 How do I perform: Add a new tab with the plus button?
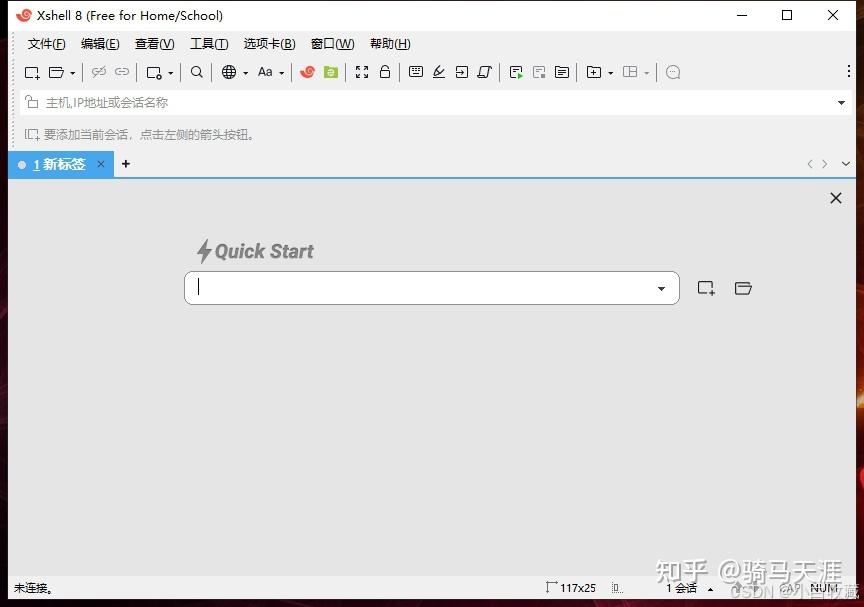coord(125,164)
